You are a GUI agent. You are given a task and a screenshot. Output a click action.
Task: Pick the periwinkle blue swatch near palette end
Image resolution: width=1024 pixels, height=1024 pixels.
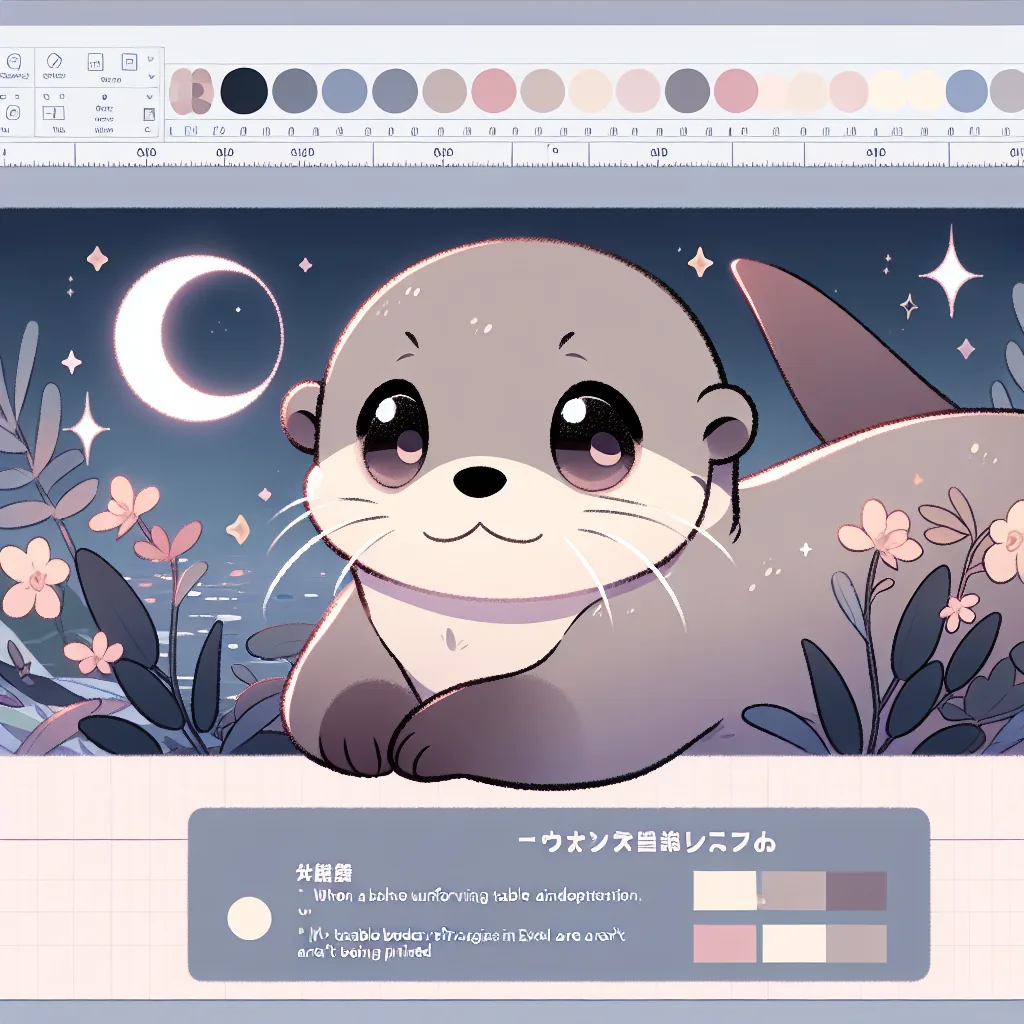coord(966,91)
